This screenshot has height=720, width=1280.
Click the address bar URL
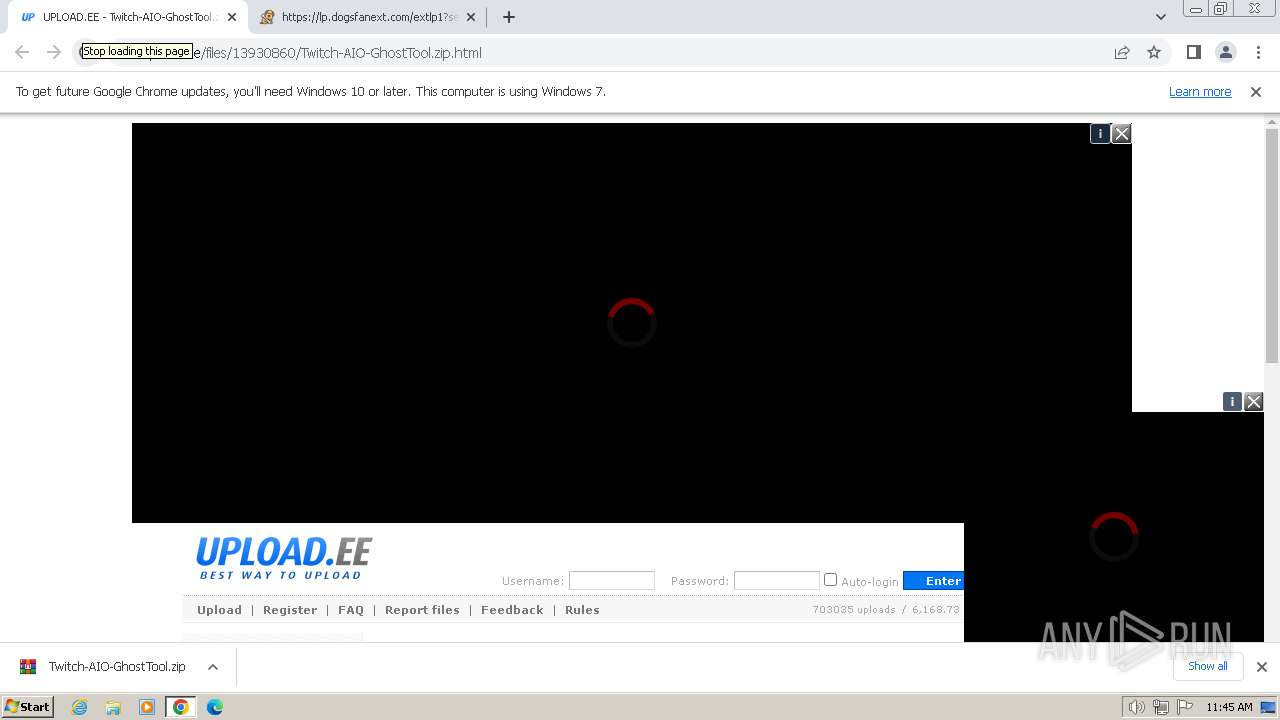coord(340,53)
